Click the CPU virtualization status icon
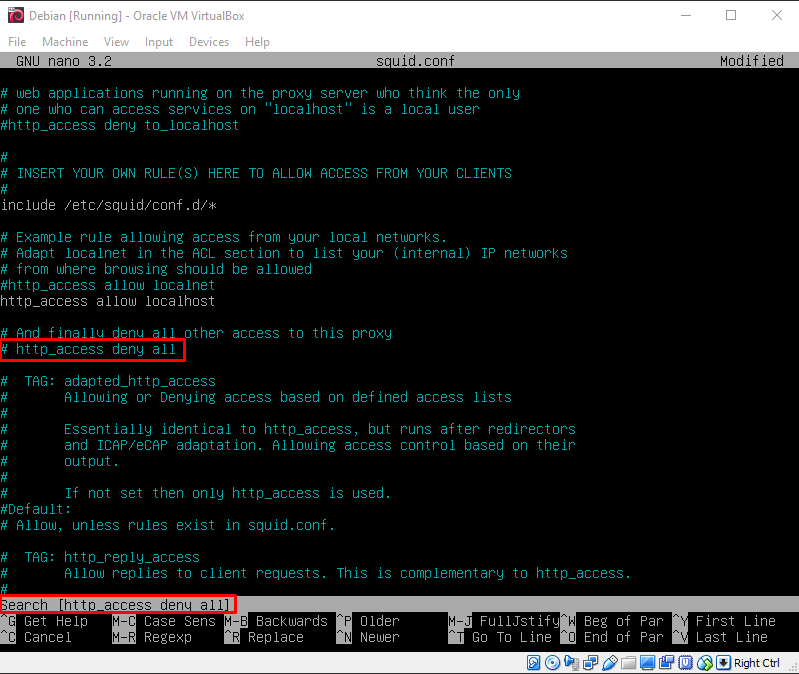 686,662
